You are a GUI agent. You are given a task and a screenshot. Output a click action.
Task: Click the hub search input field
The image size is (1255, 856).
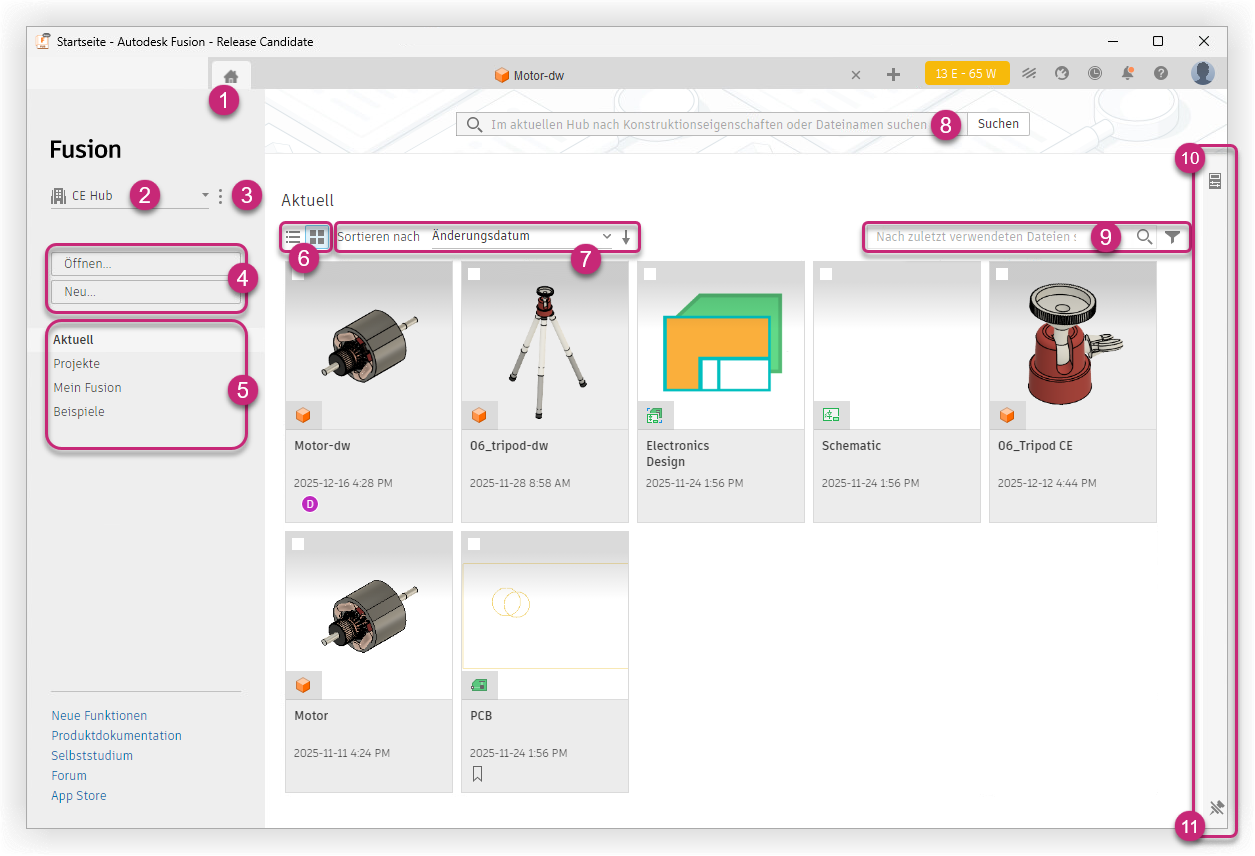711,124
